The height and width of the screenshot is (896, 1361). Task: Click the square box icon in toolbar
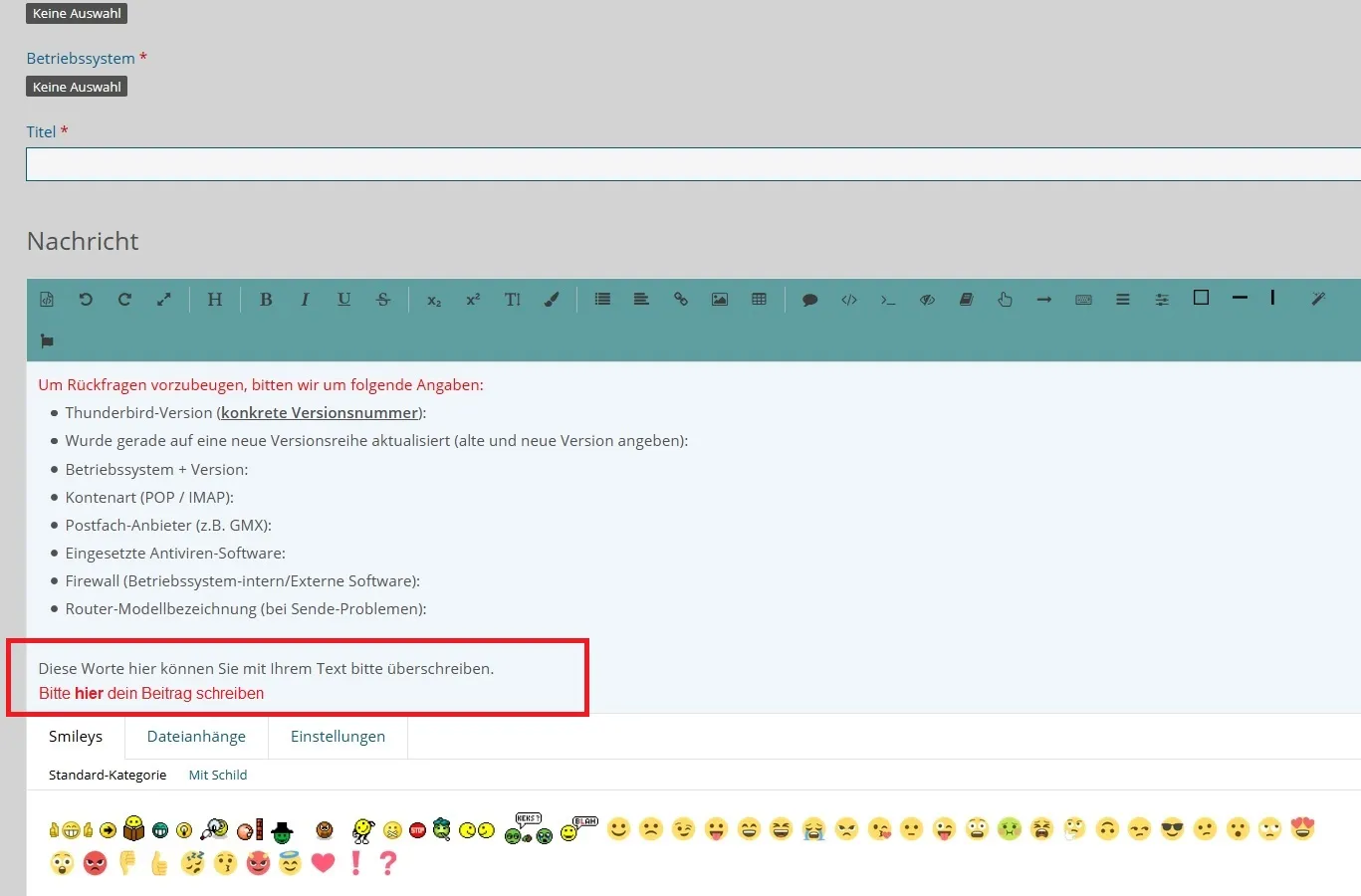(x=1201, y=298)
